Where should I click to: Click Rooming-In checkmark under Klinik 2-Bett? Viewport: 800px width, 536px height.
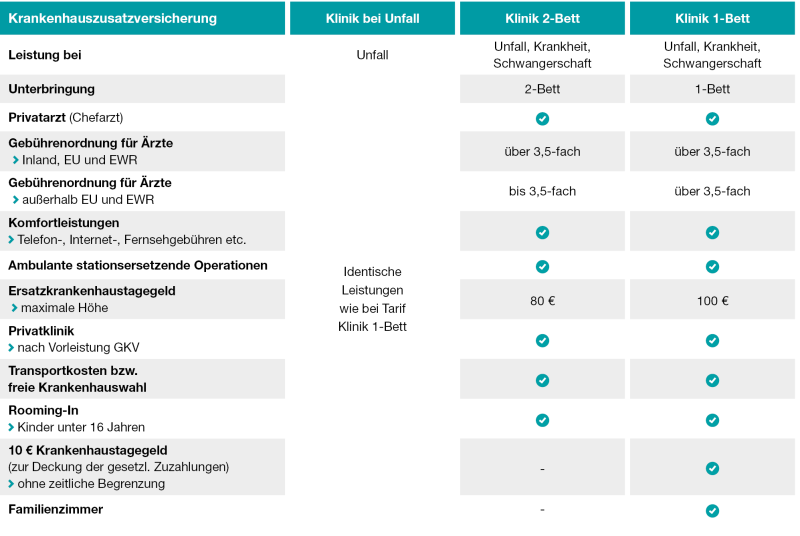(x=542, y=420)
